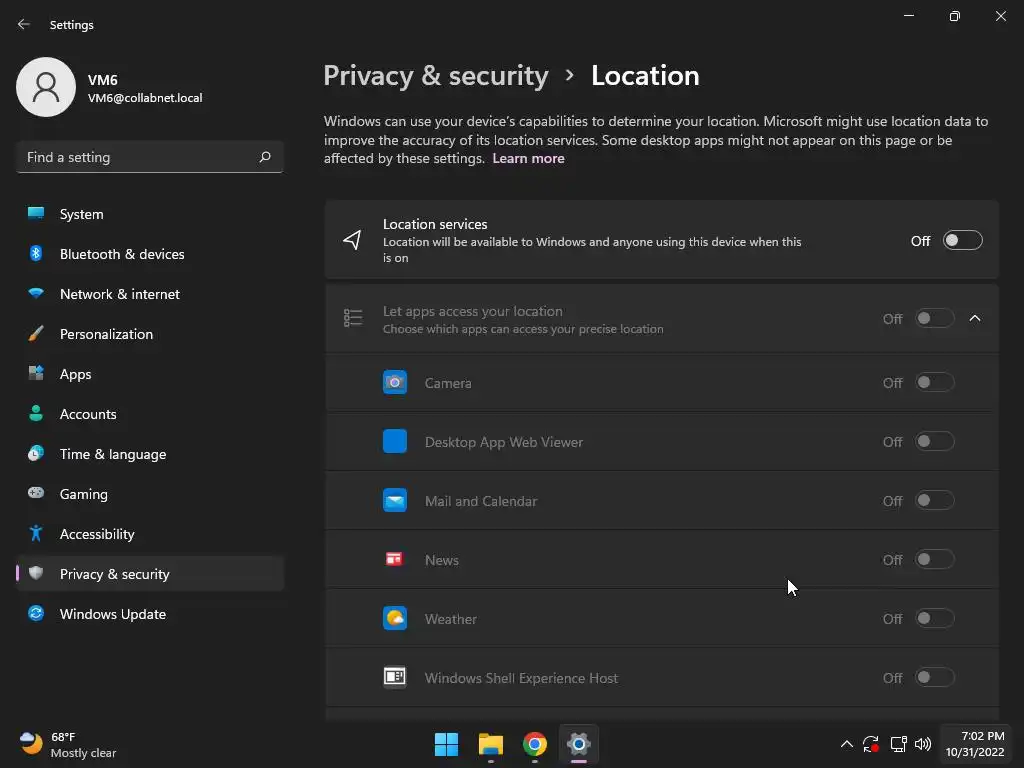Collapse the app location access list

pos(975,318)
